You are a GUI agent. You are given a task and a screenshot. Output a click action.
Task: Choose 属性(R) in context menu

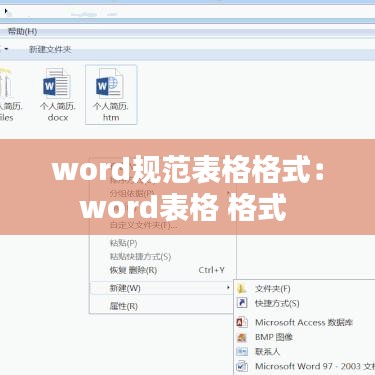pos(124,306)
